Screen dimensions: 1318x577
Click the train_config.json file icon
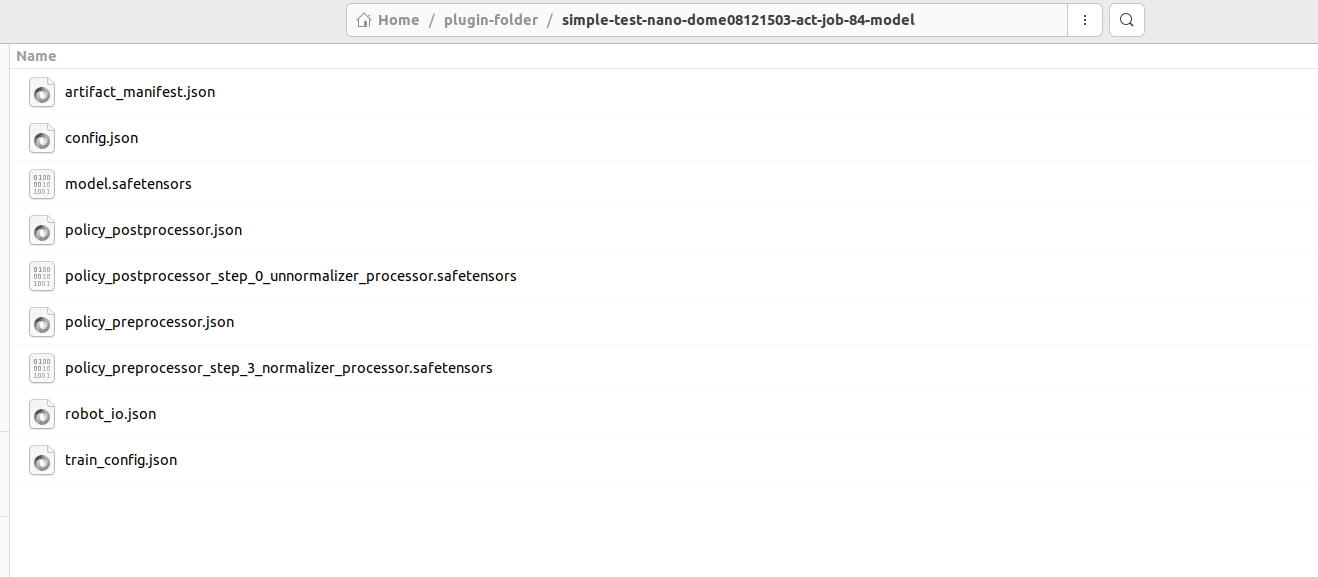pos(42,460)
